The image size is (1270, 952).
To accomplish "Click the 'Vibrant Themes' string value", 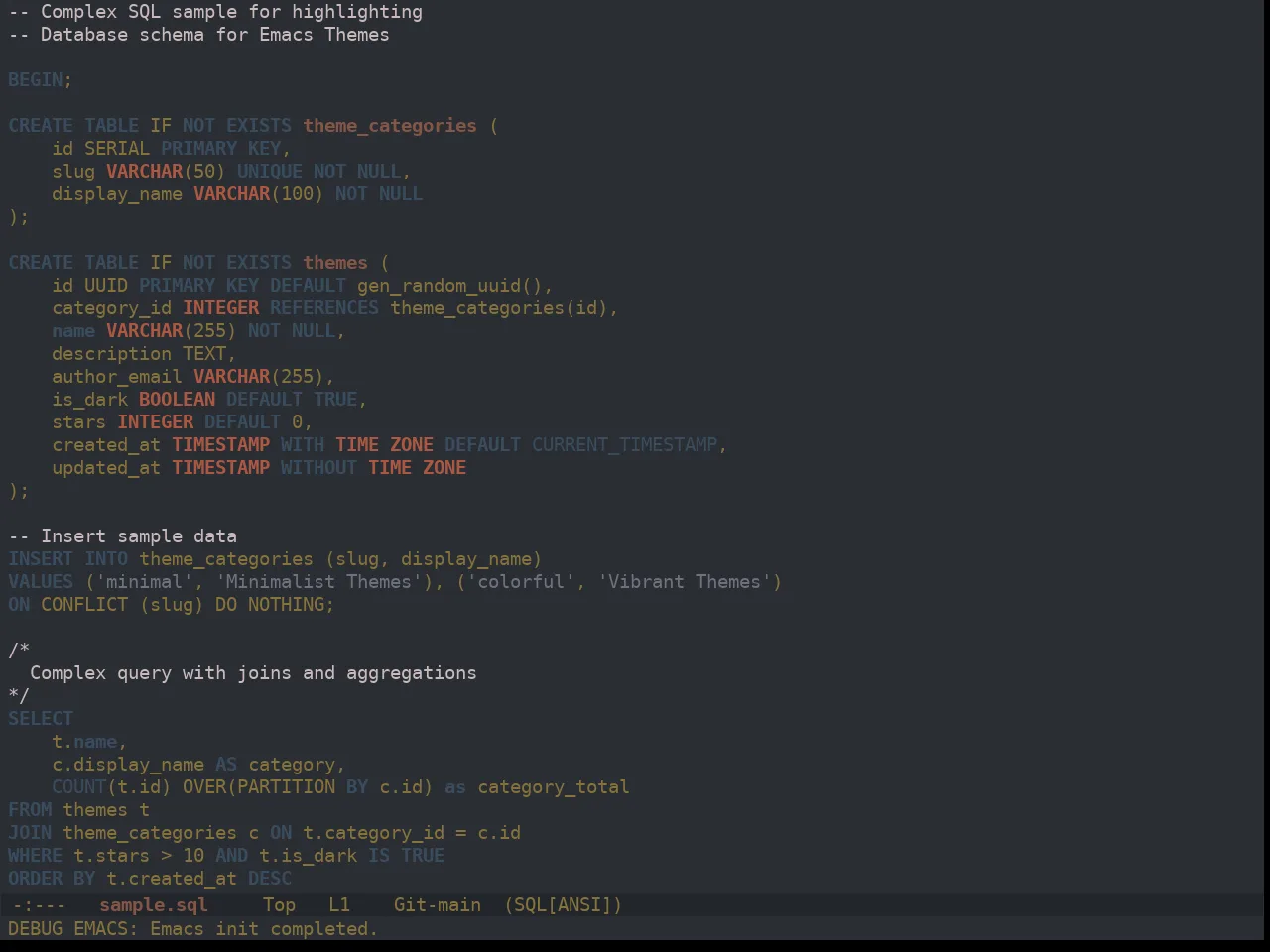I will click(685, 581).
